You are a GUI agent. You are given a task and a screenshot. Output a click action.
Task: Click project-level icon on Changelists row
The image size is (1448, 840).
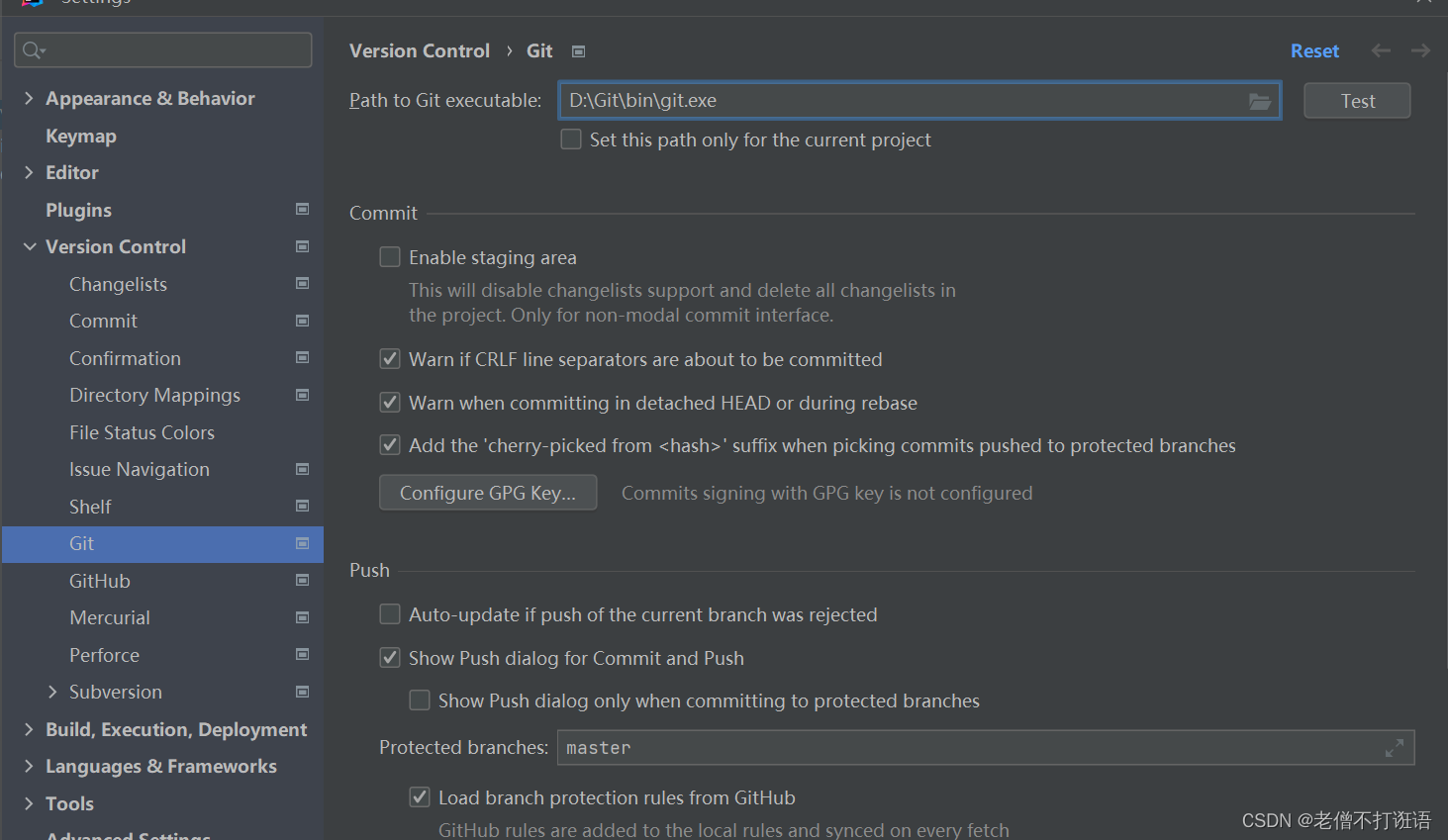pyautogui.click(x=303, y=283)
